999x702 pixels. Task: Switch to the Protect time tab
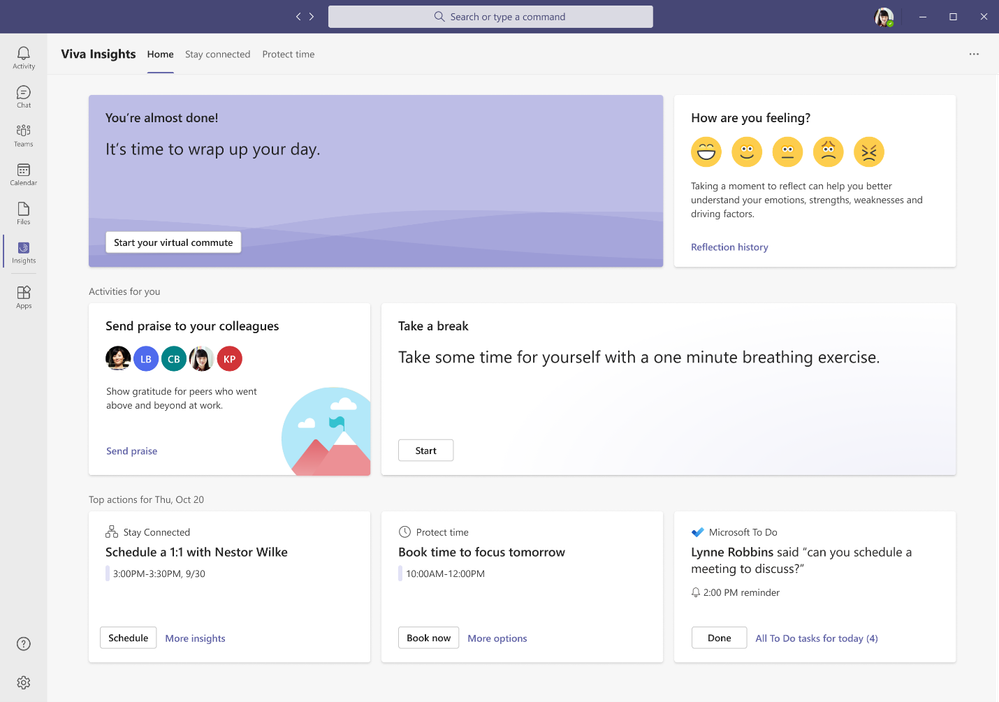tap(288, 54)
